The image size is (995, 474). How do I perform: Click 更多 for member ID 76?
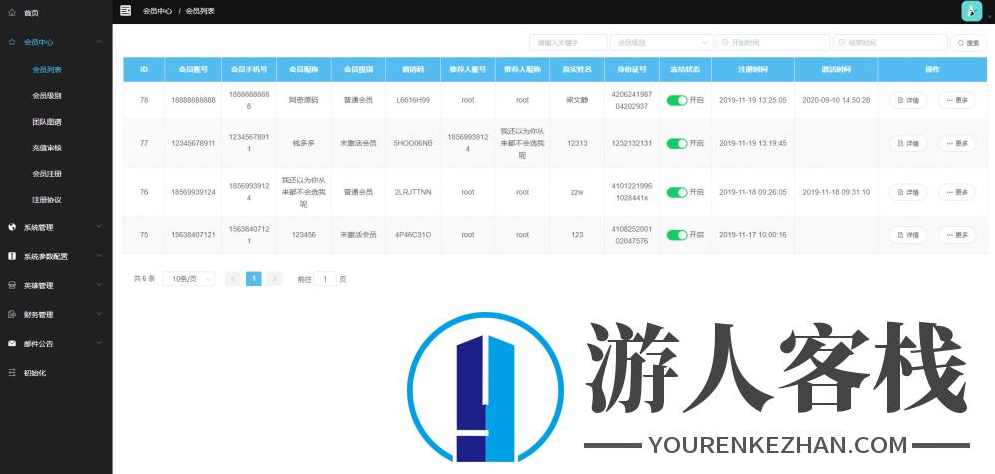[x=957, y=192]
